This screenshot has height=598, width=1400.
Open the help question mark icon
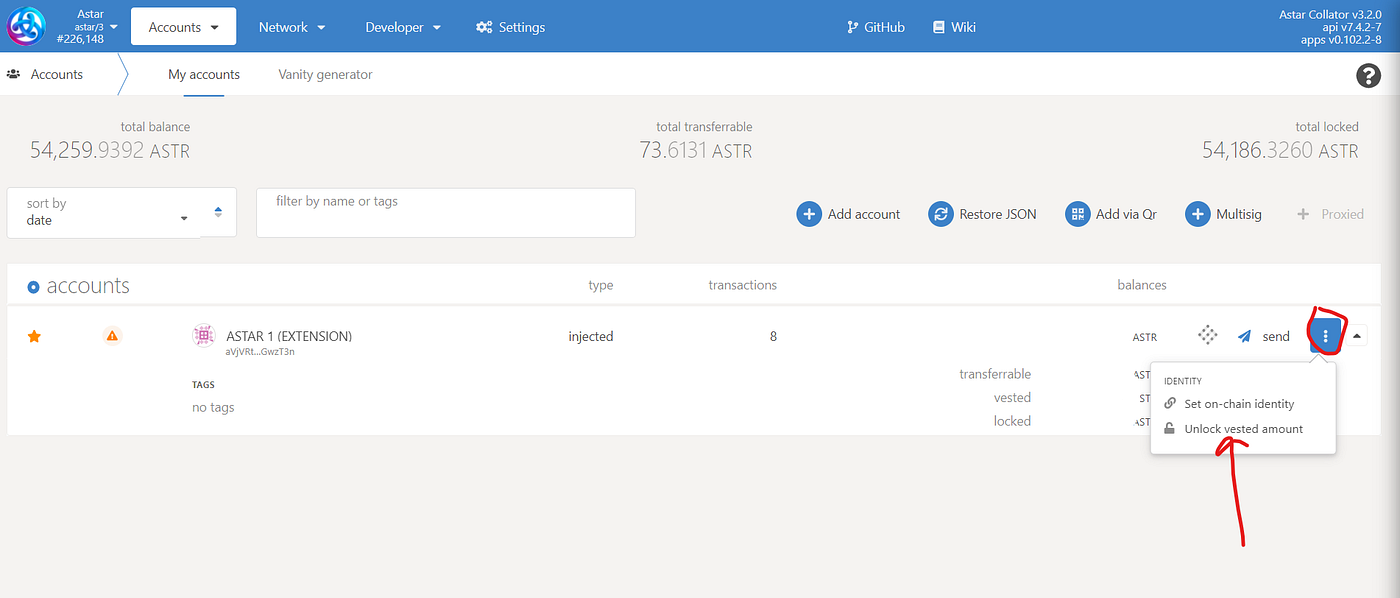1367,75
